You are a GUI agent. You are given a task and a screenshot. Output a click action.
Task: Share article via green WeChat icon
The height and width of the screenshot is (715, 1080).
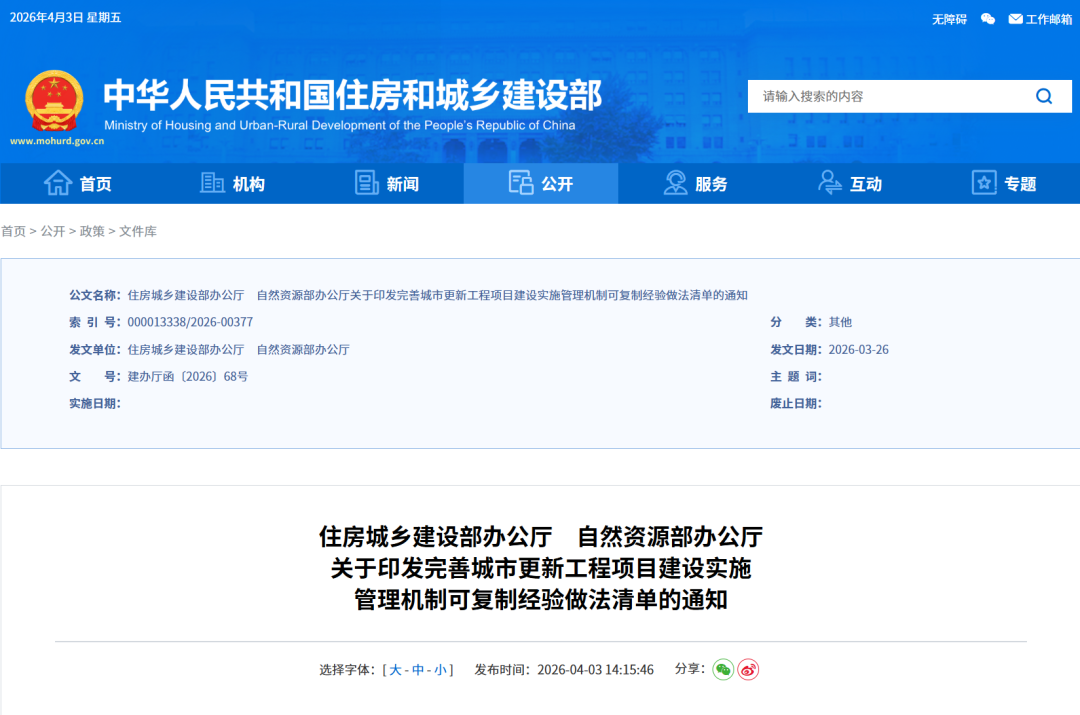point(723,670)
